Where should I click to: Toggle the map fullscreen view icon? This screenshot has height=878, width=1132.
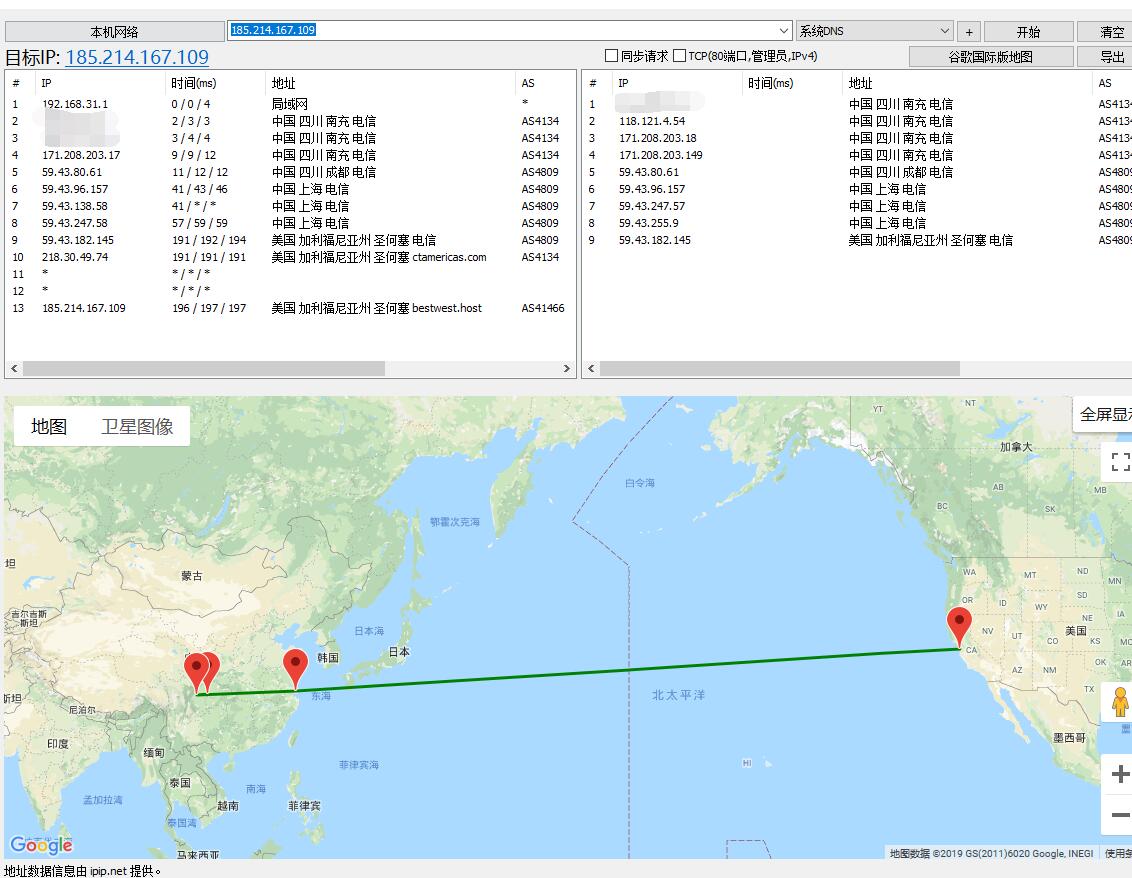coord(1120,462)
